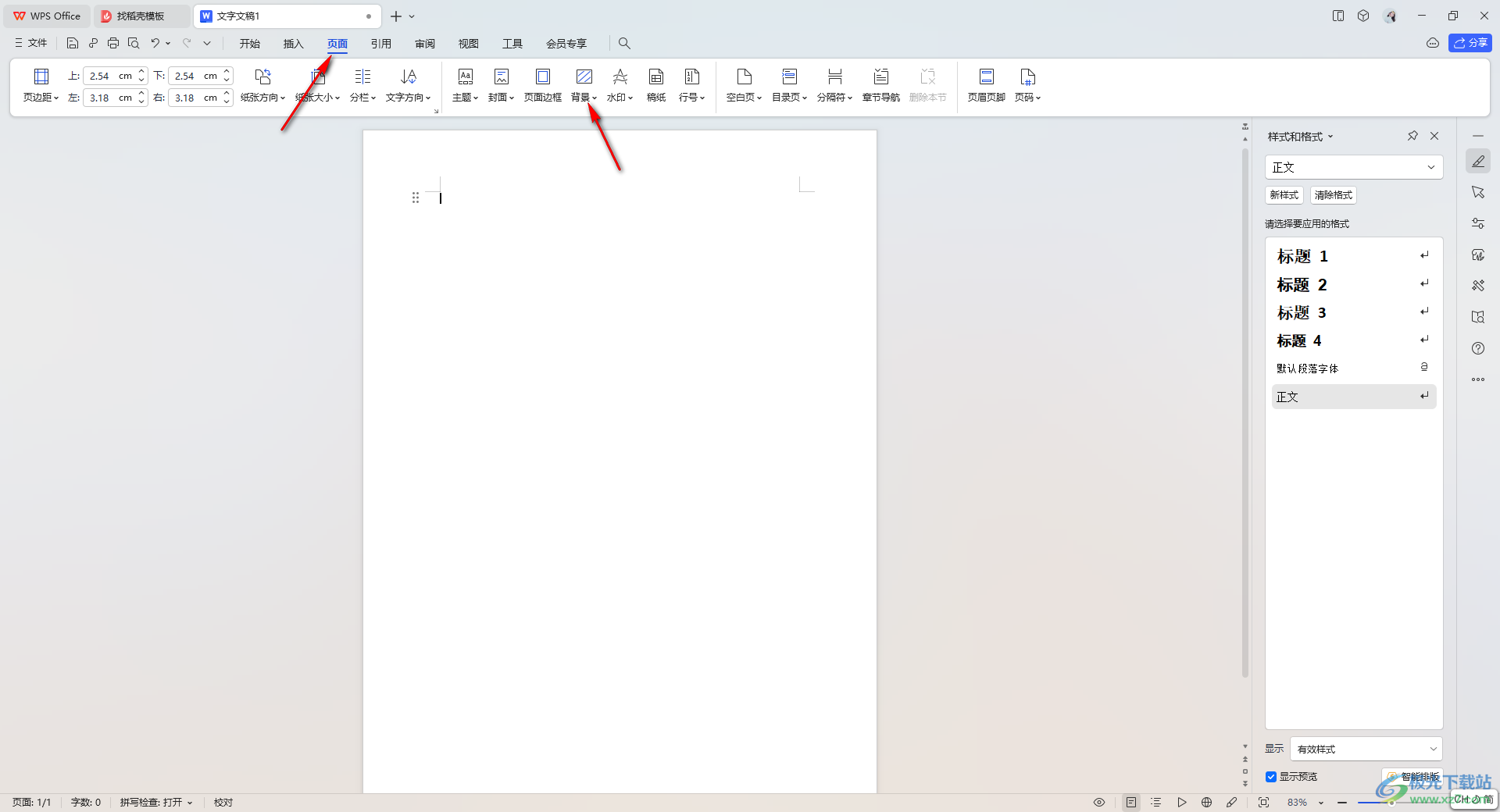
Task: Switch to outline view in status bar
Action: [x=1156, y=802]
